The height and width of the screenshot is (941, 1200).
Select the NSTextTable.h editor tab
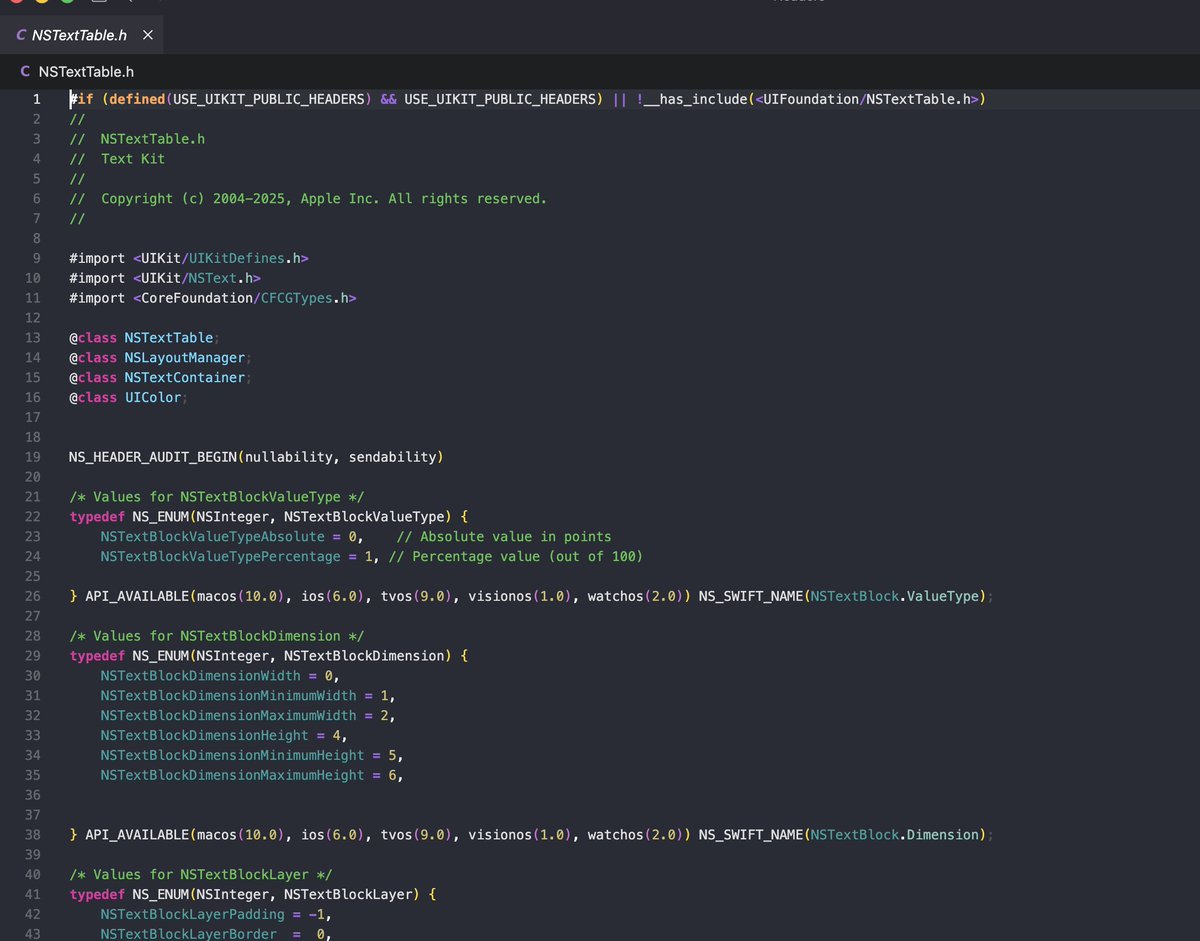point(82,35)
